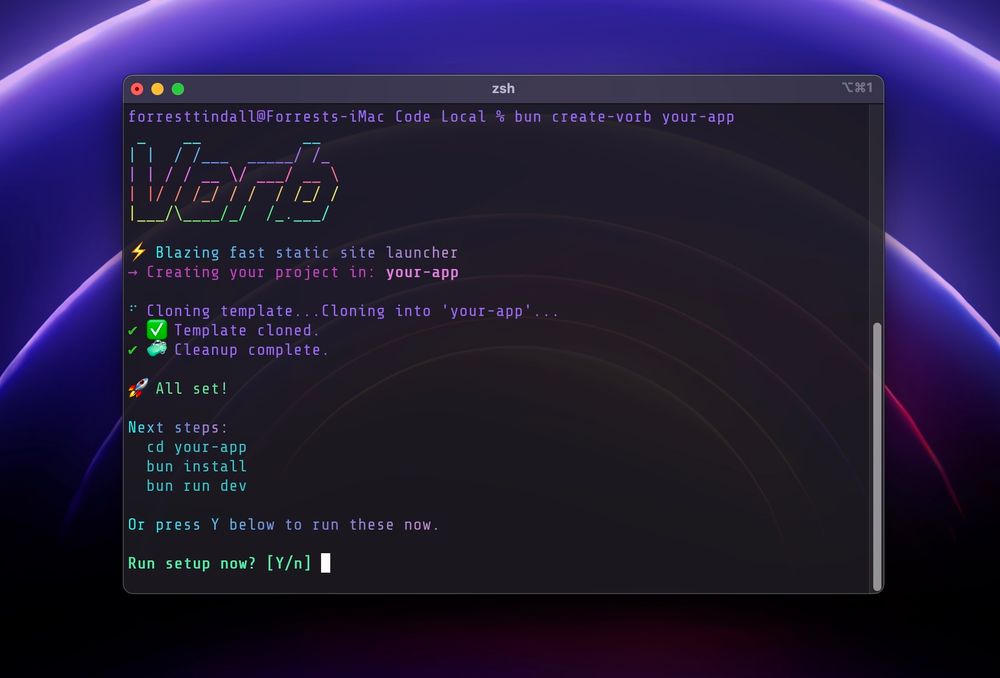This screenshot has height=678, width=1000.
Task: Click the 'All set!' text
Action: coord(192,388)
